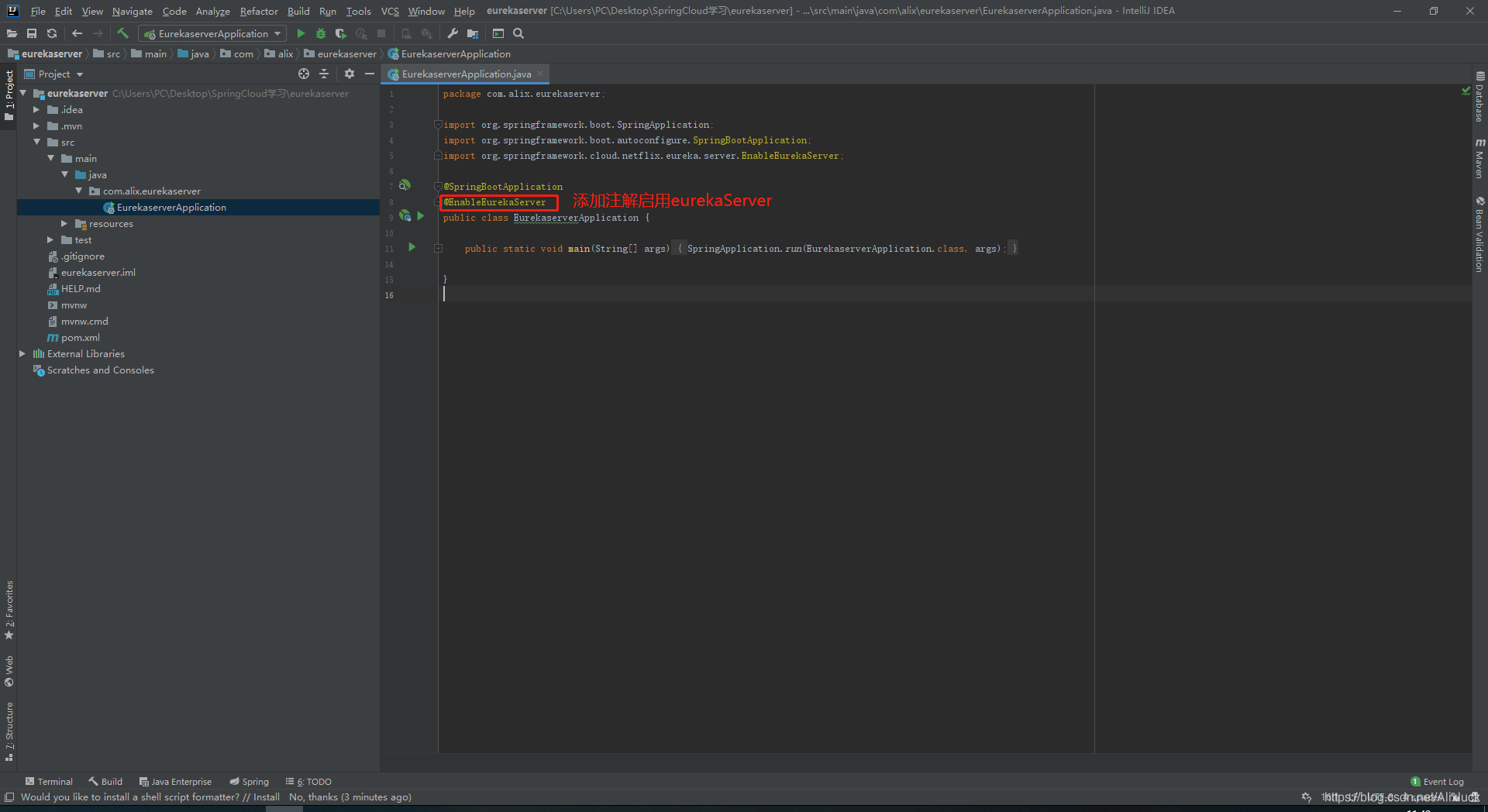Build project with the hammer icon
Screen dimensions: 1488x812
(x=122, y=33)
